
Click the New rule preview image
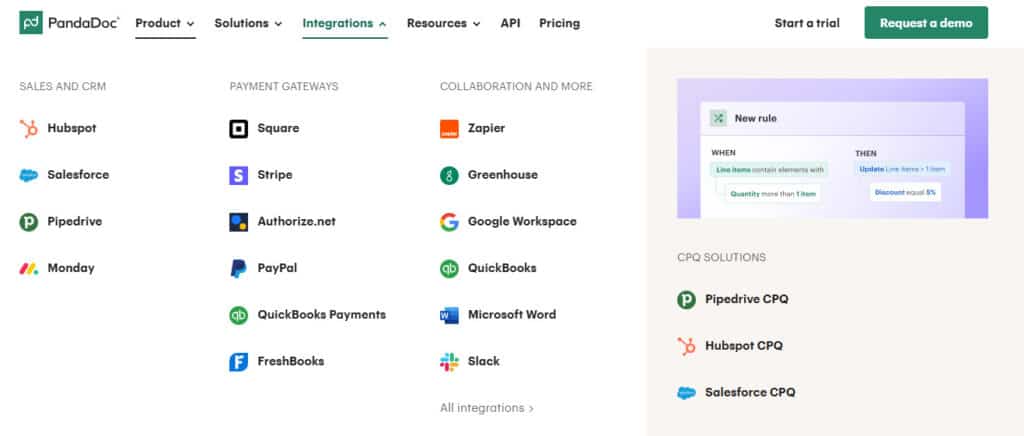pos(832,148)
